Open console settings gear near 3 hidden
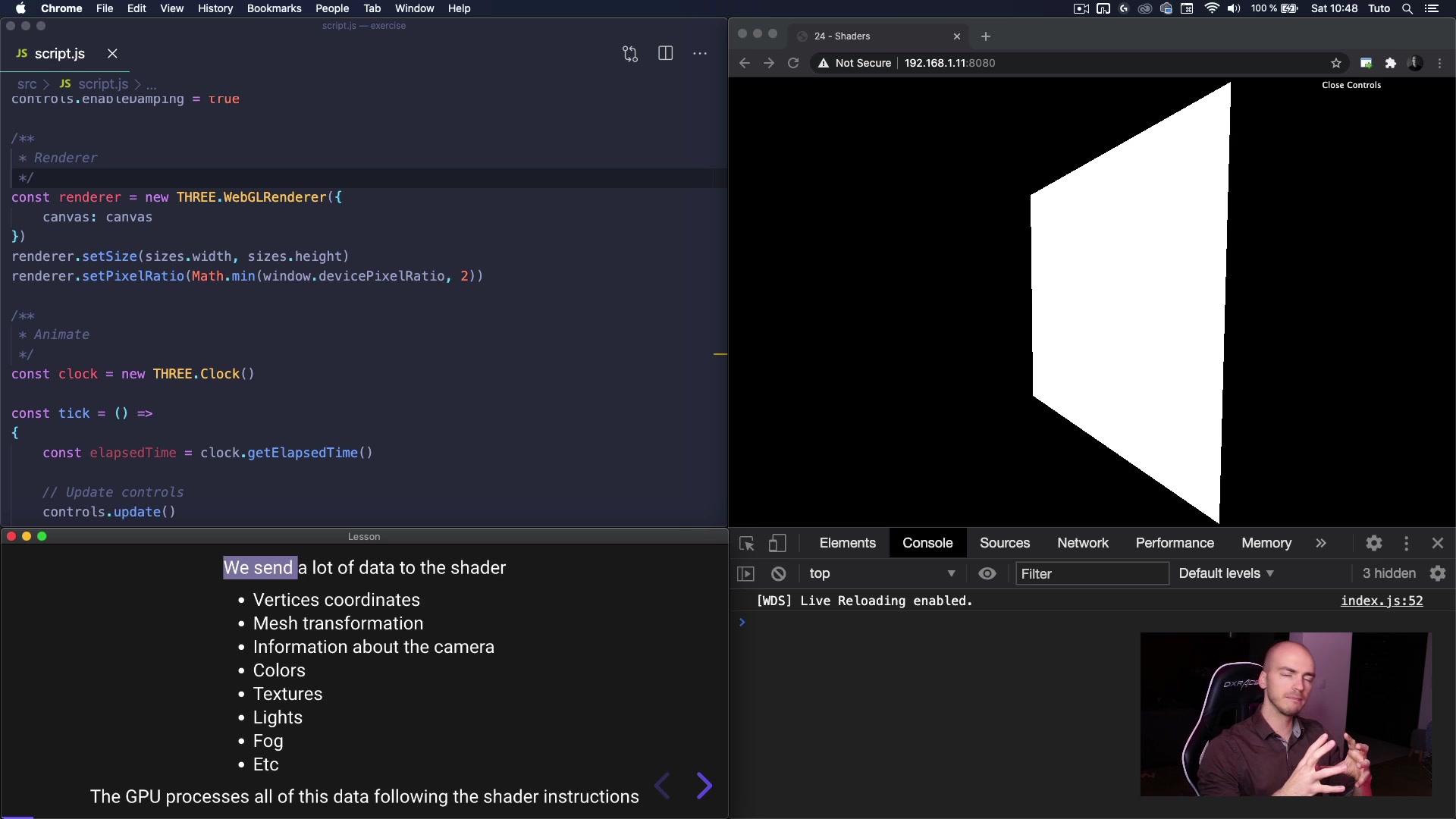Viewport: 1456px width, 819px height. pos(1438,574)
